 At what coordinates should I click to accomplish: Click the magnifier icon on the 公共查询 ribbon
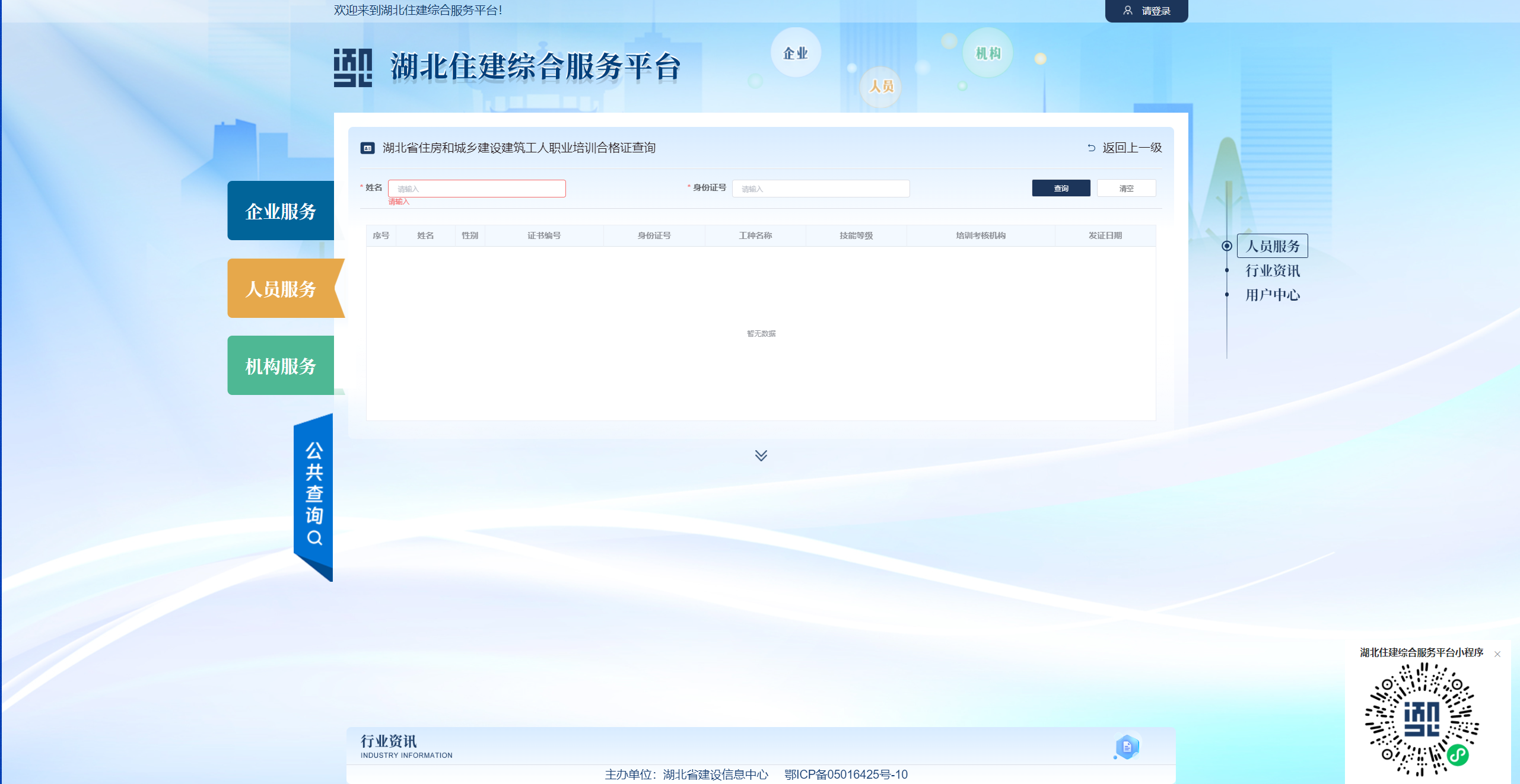pyautogui.click(x=313, y=537)
